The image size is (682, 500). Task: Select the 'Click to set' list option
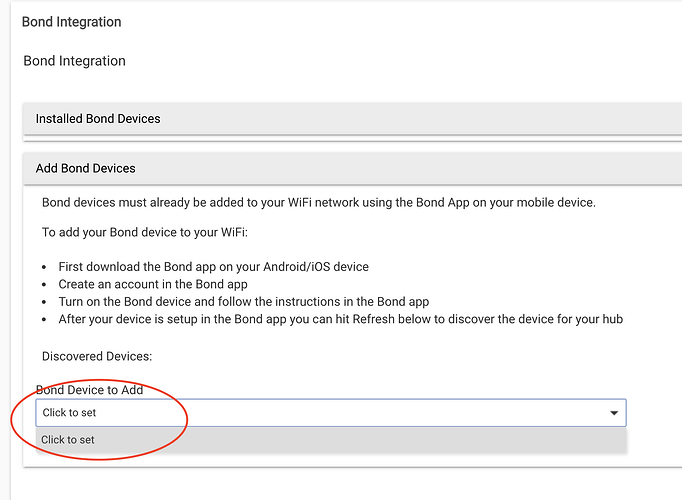(331, 440)
